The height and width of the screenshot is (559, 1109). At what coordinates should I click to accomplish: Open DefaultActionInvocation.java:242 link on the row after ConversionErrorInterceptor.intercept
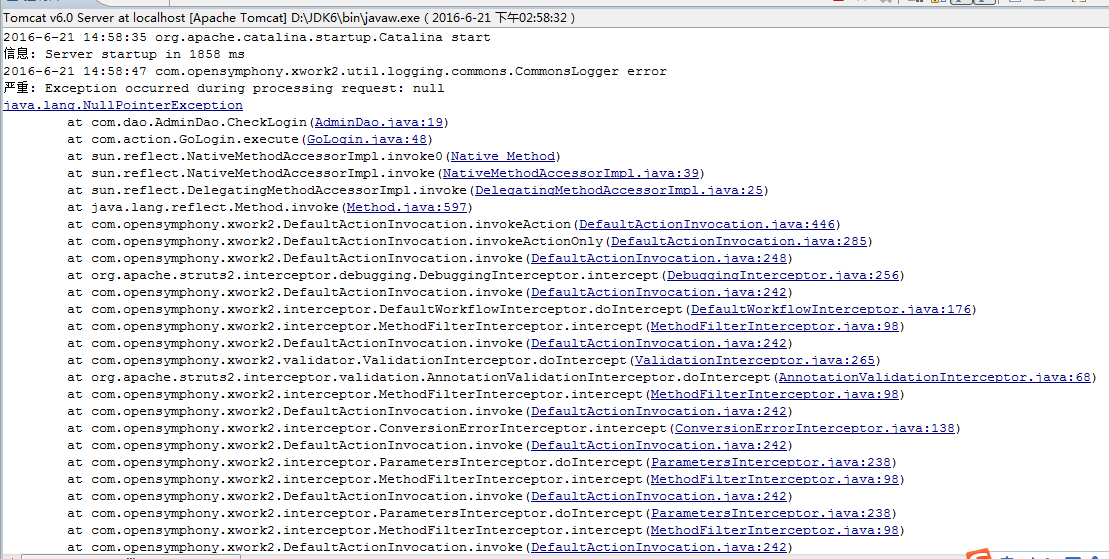[658, 445]
